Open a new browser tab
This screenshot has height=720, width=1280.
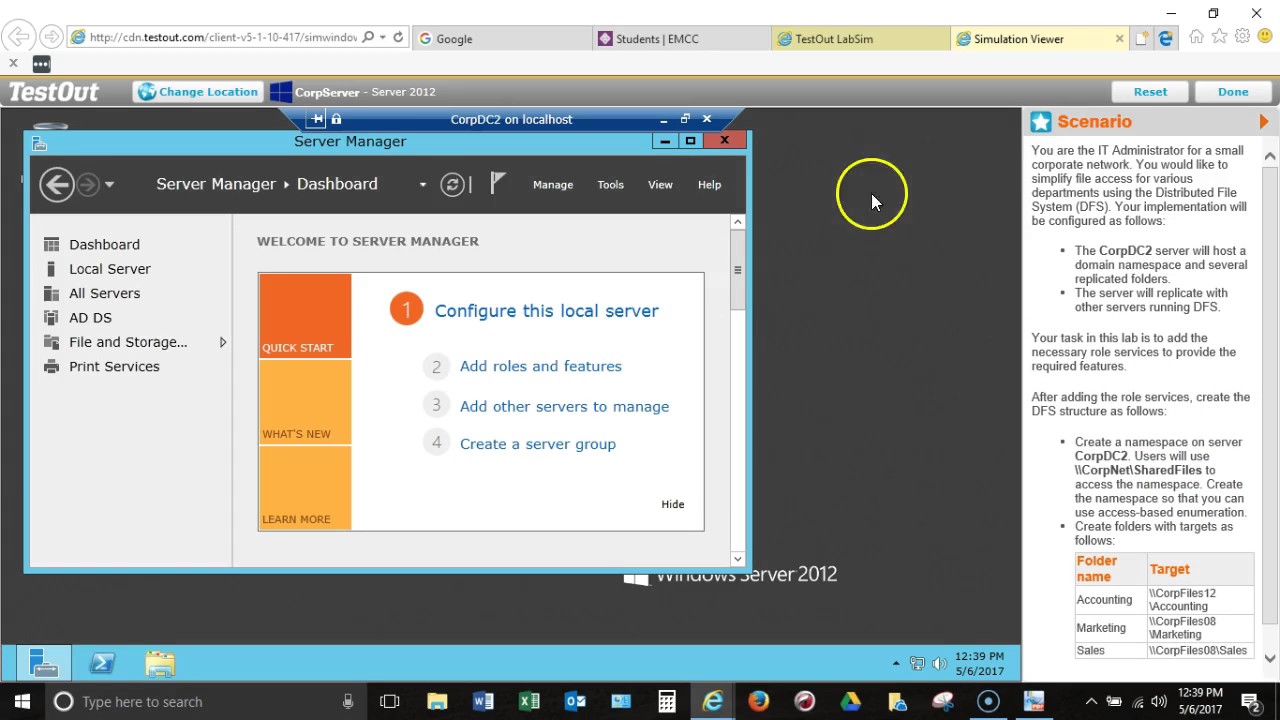(1142, 39)
